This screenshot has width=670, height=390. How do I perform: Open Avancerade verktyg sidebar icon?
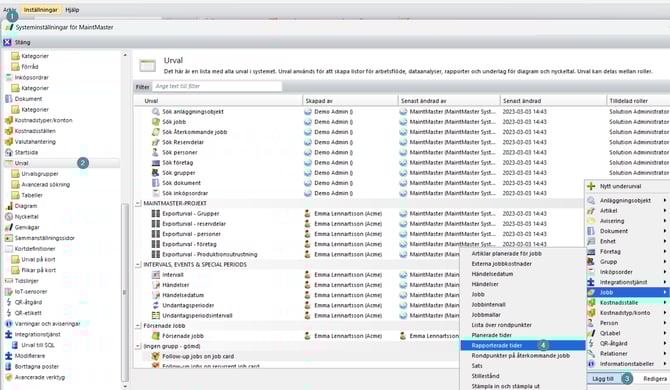coord(8,377)
